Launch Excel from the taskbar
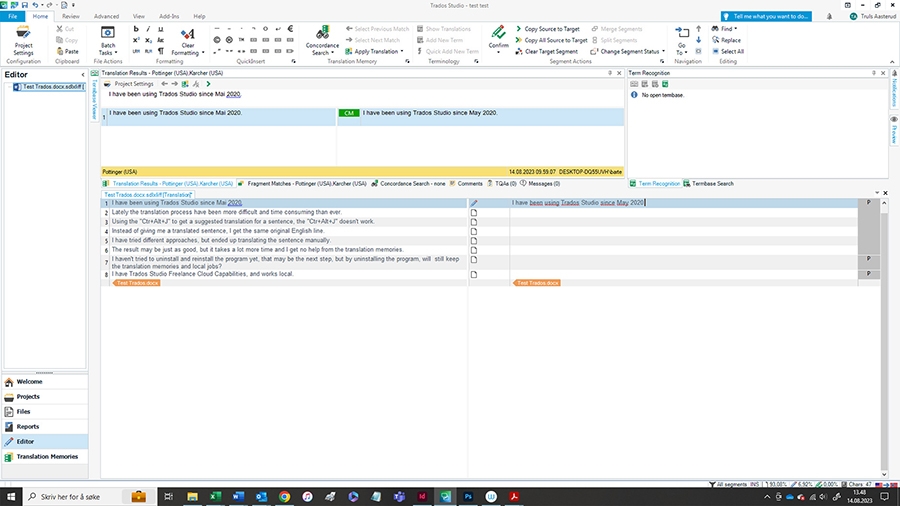This screenshot has height=506, width=900. [215, 496]
